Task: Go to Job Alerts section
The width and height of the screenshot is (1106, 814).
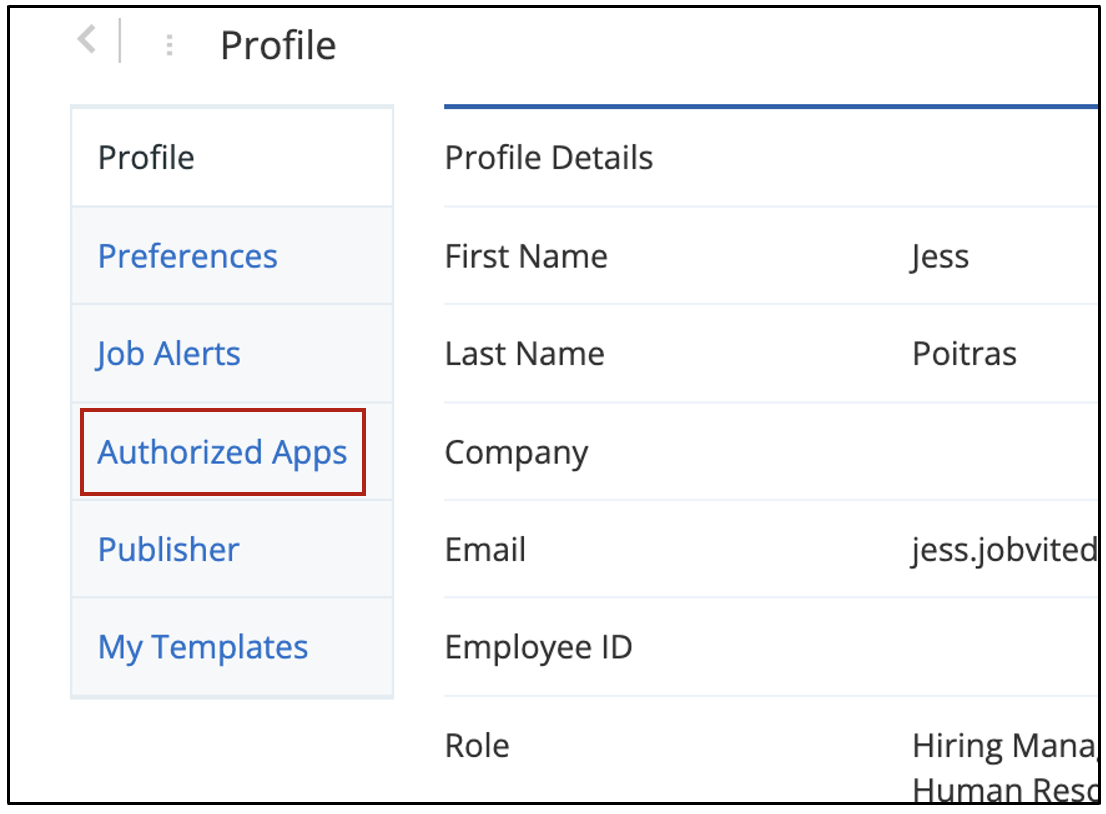Action: (169, 354)
